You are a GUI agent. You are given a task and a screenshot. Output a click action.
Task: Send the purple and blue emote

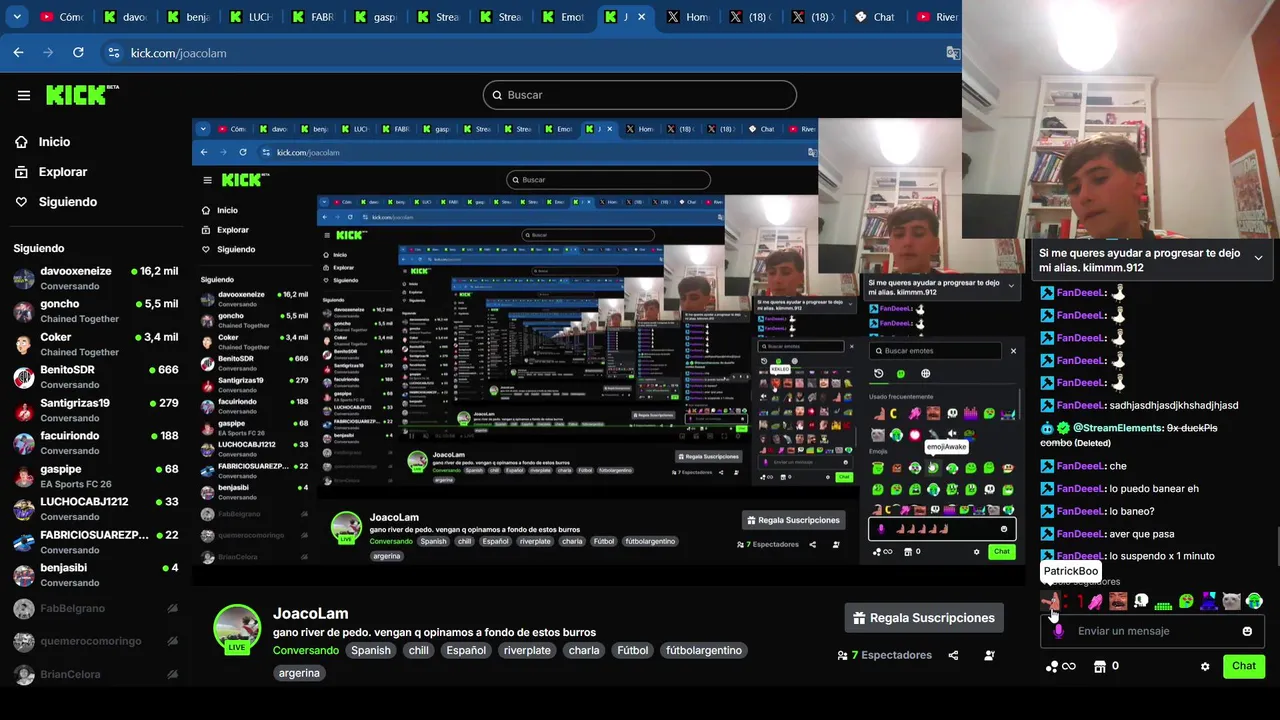click(1209, 601)
